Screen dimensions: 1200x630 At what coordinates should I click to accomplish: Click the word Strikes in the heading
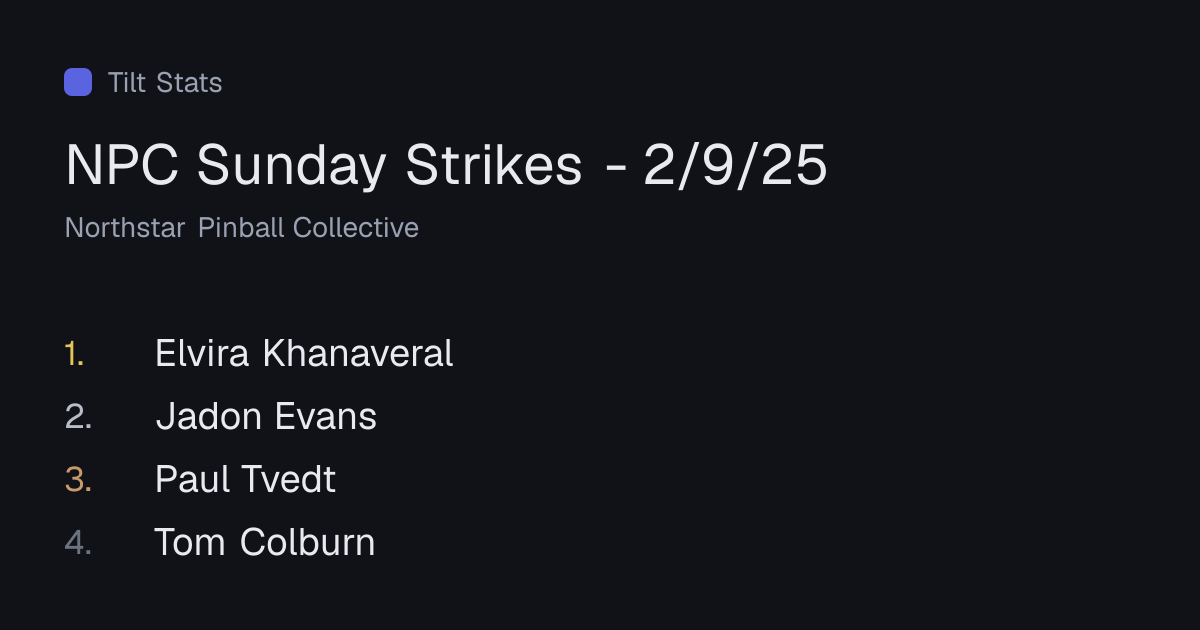pyautogui.click(x=493, y=165)
